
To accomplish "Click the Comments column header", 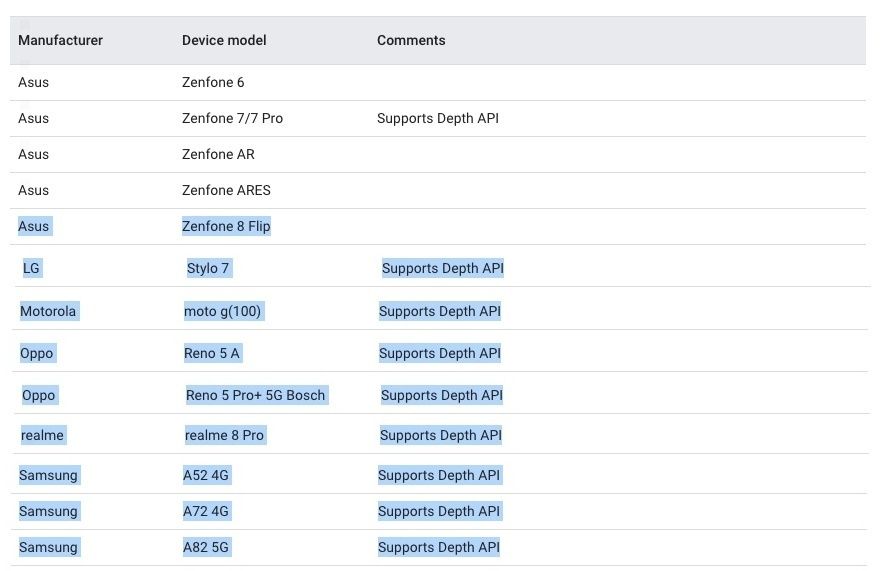I will pyautogui.click(x=411, y=41).
